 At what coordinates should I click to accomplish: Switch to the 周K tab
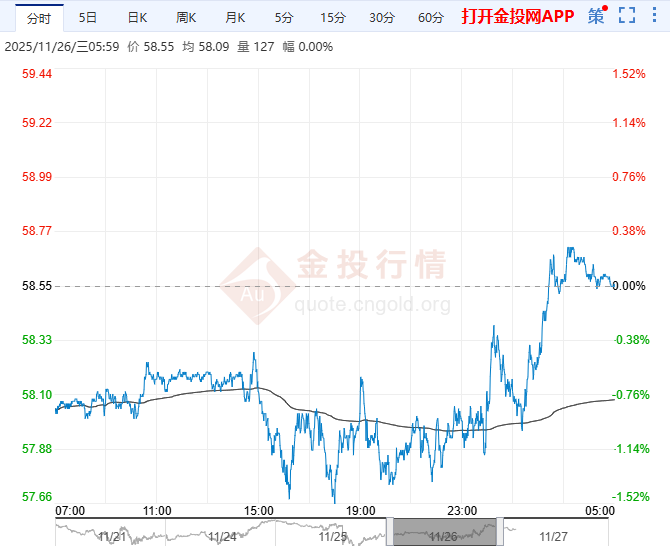click(186, 18)
